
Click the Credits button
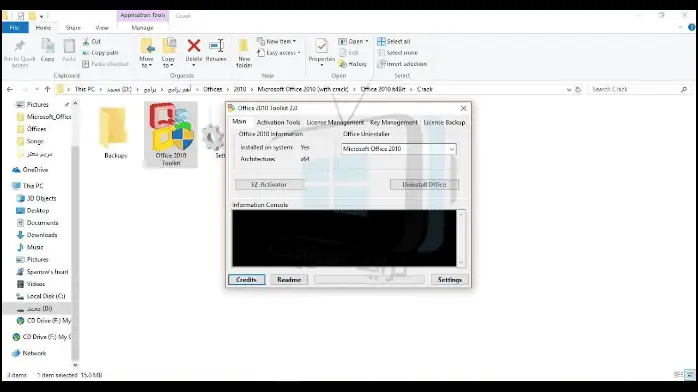(247, 280)
